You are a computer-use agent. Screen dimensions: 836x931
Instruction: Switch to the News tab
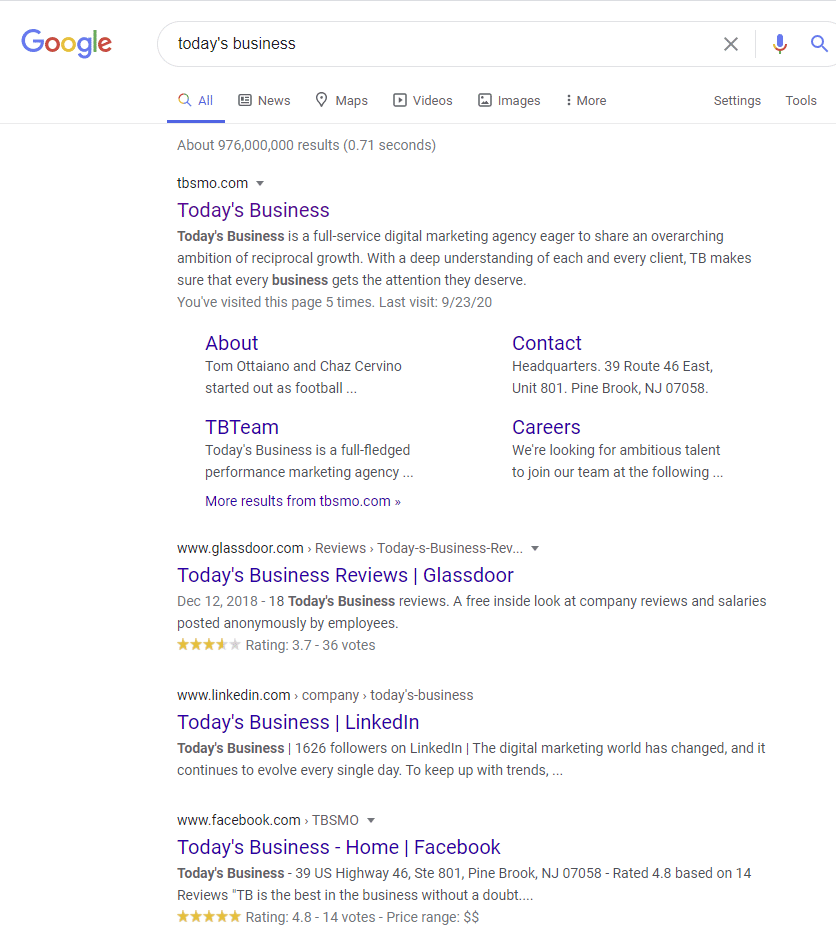click(x=264, y=100)
